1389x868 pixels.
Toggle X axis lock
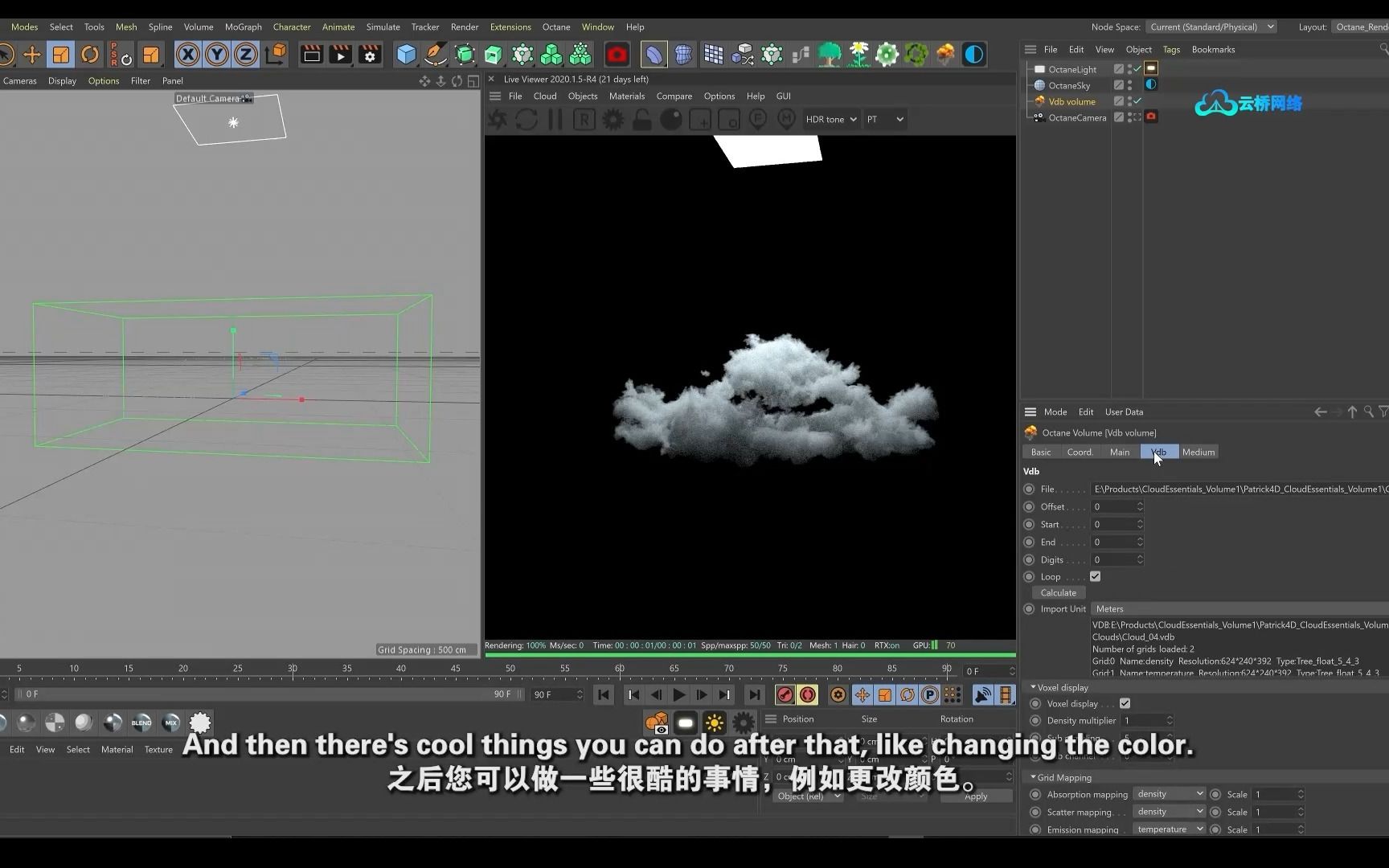pyautogui.click(x=188, y=55)
